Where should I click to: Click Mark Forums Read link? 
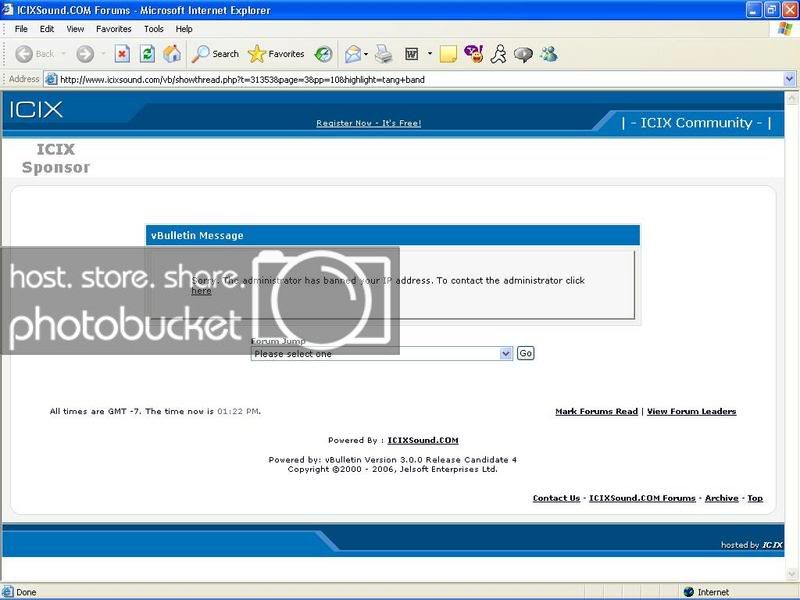pos(596,411)
